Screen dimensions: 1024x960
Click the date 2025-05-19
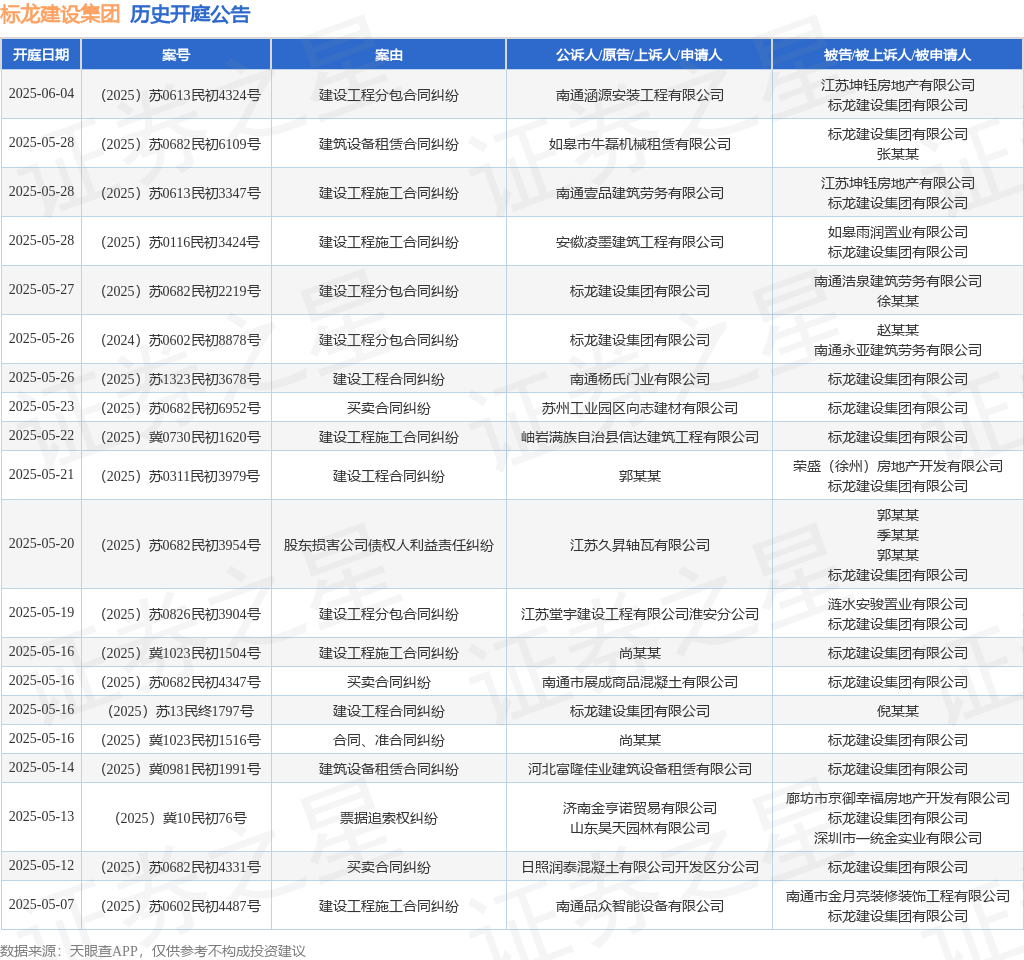click(x=41, y=613)
